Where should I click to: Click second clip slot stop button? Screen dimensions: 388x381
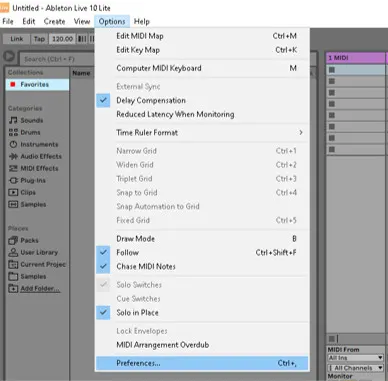[332, 81]
